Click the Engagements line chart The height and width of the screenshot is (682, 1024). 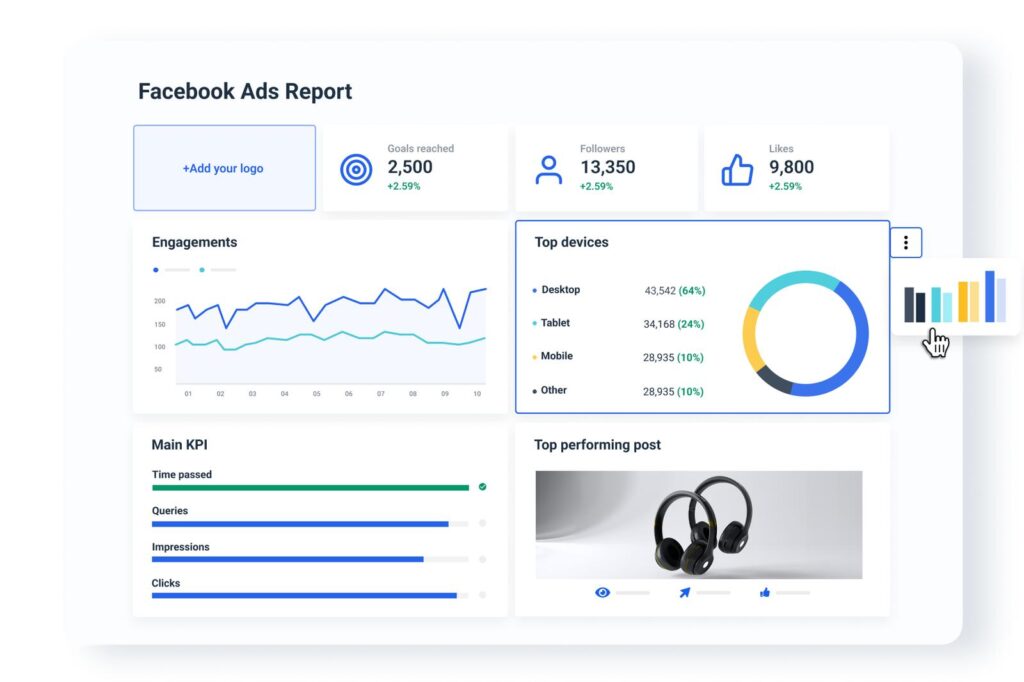321,340
